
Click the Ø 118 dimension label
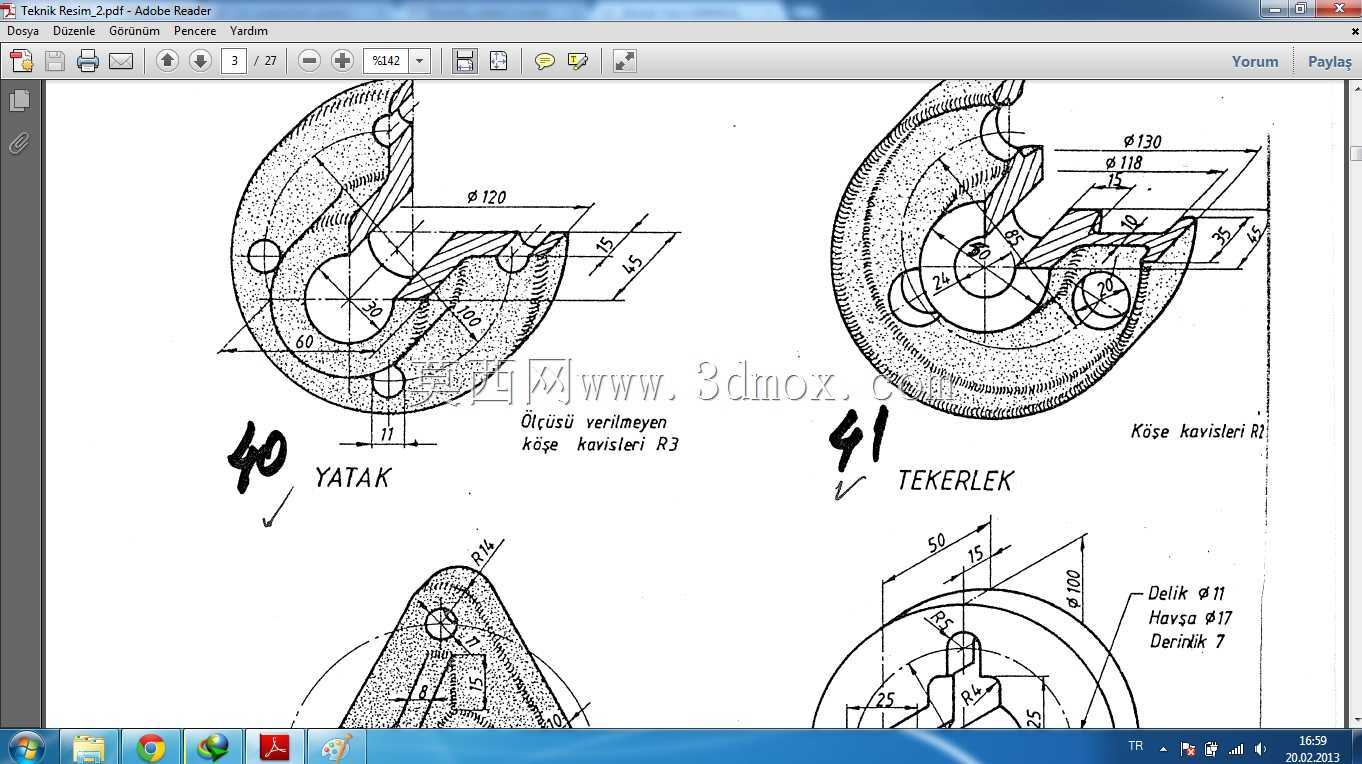1124,162
